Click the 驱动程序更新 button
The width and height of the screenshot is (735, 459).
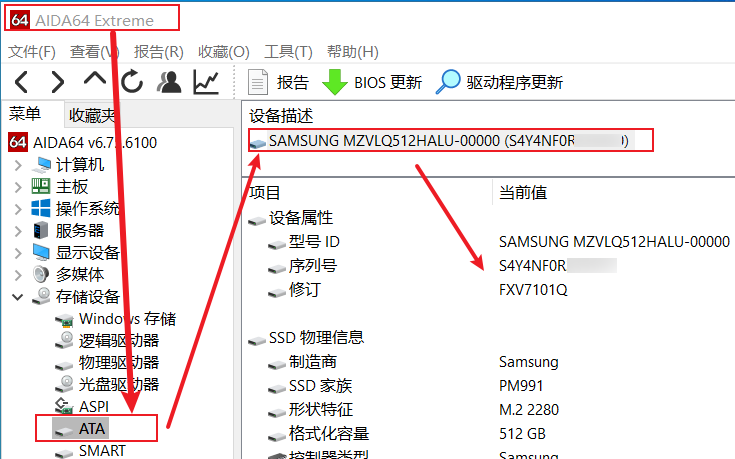click(x=499, y=83)
